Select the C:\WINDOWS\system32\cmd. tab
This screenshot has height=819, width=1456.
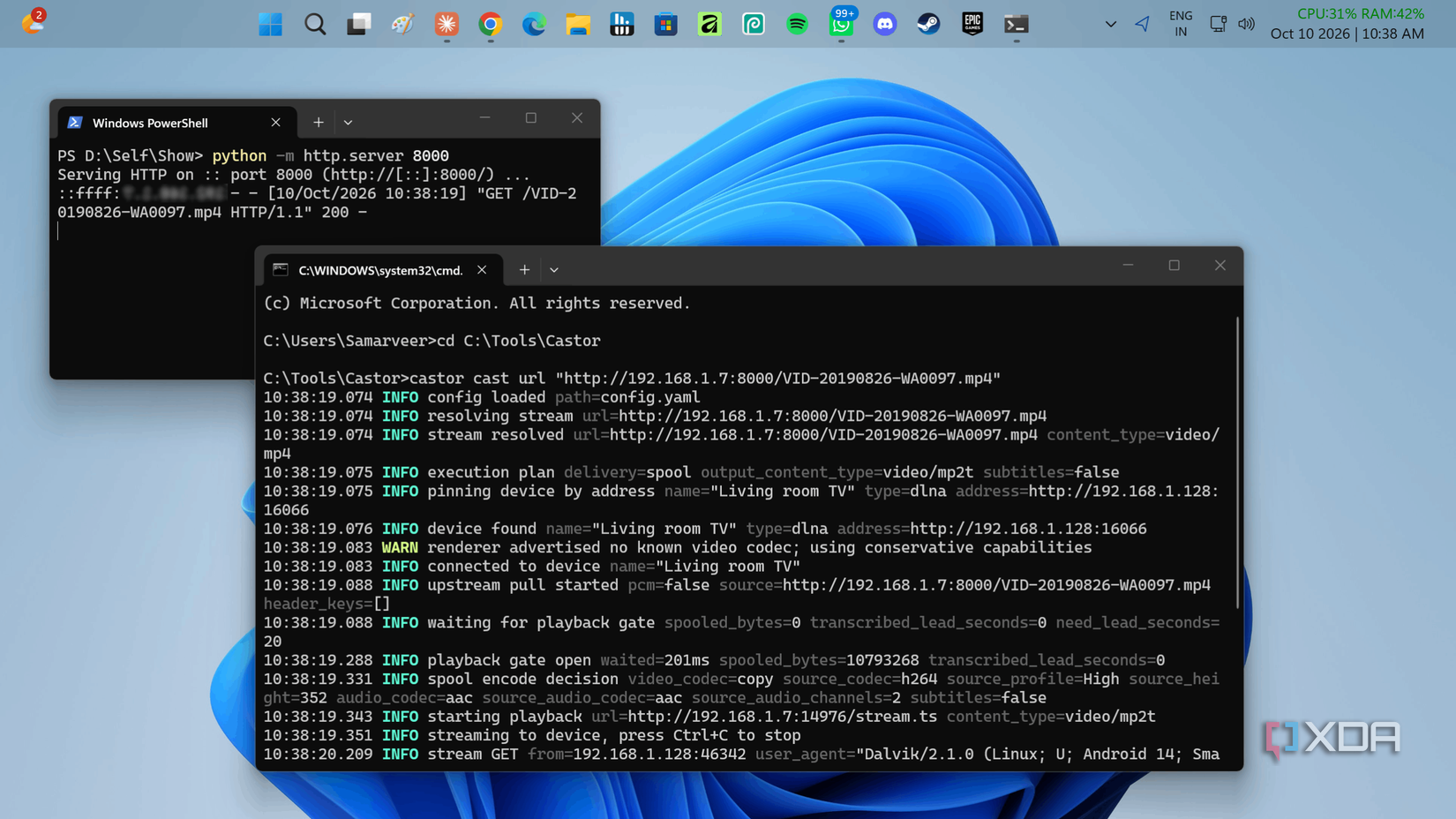coord(381,270)
